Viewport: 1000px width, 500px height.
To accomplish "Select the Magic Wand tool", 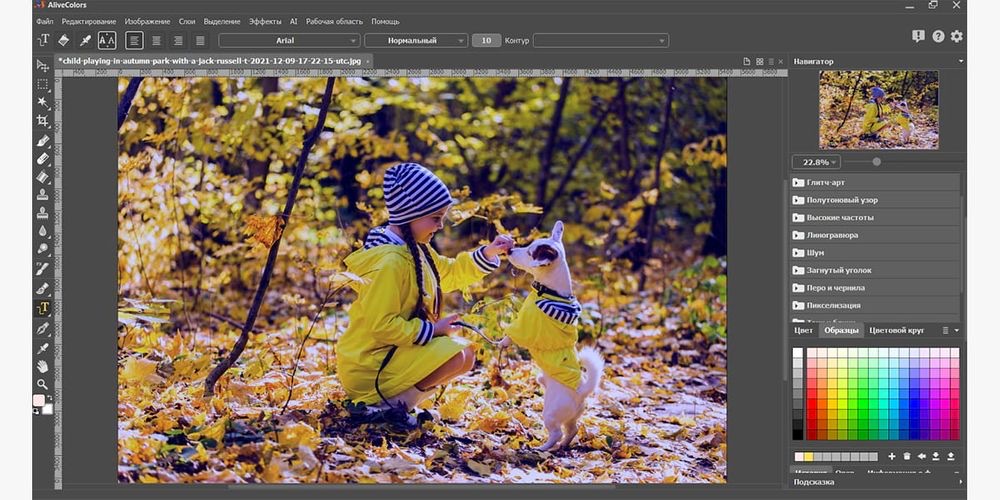I will click(x=43, y=102).
